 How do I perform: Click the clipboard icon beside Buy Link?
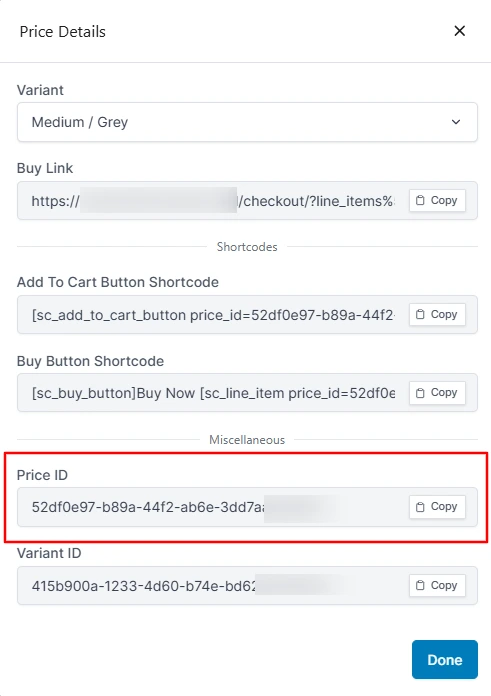point(420,201)
